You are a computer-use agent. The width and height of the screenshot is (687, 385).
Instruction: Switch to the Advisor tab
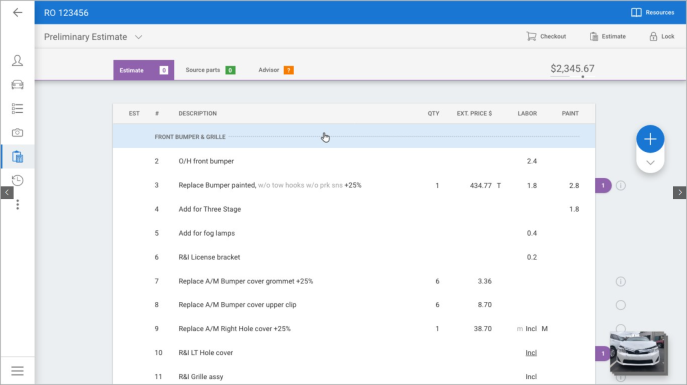coord(276,70)
